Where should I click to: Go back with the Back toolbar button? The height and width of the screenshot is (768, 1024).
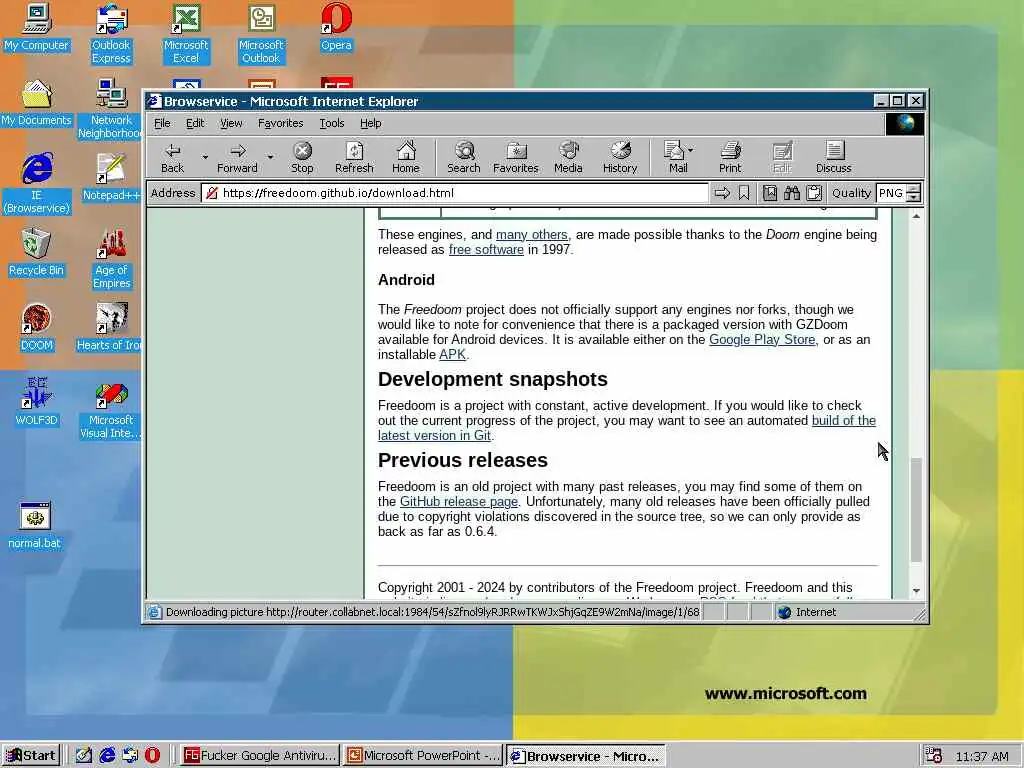click(x=172, y=157)
